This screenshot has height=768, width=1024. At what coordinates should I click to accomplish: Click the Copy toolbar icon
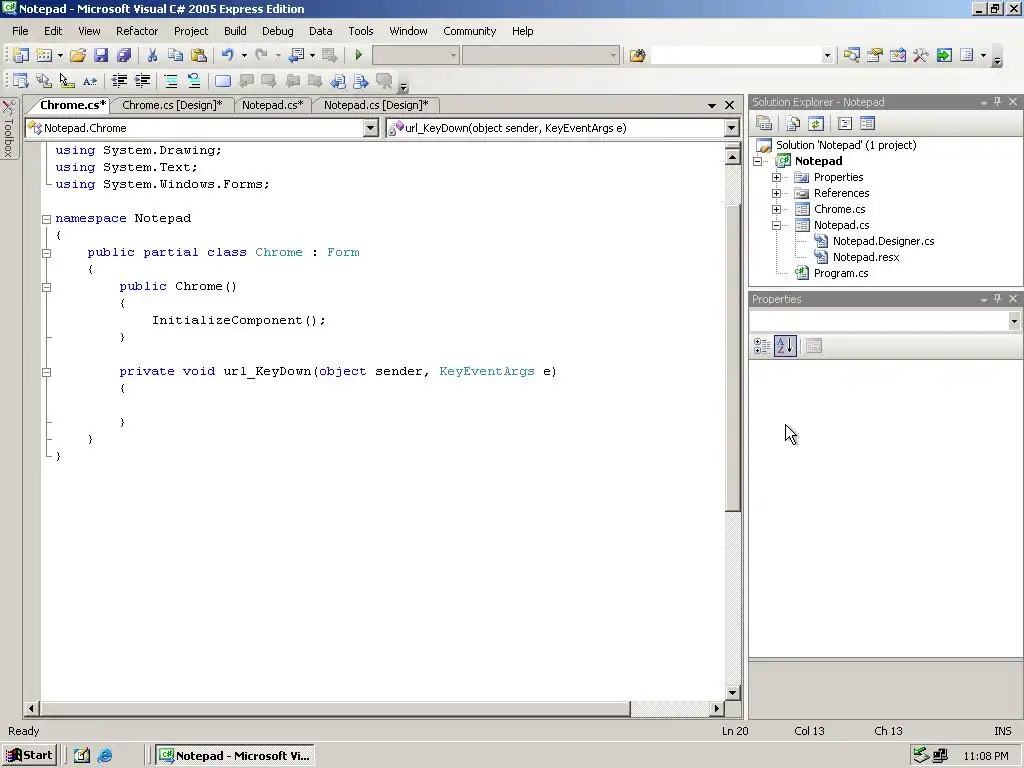point(175,56)
